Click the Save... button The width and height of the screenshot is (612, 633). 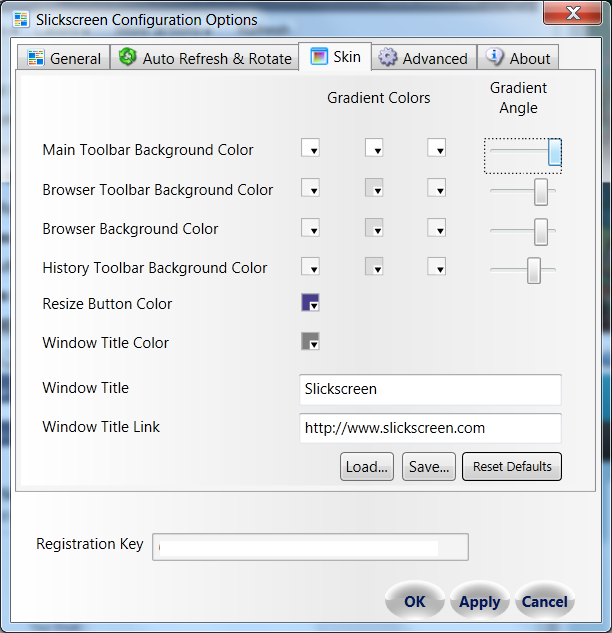(x=429, y=467)
